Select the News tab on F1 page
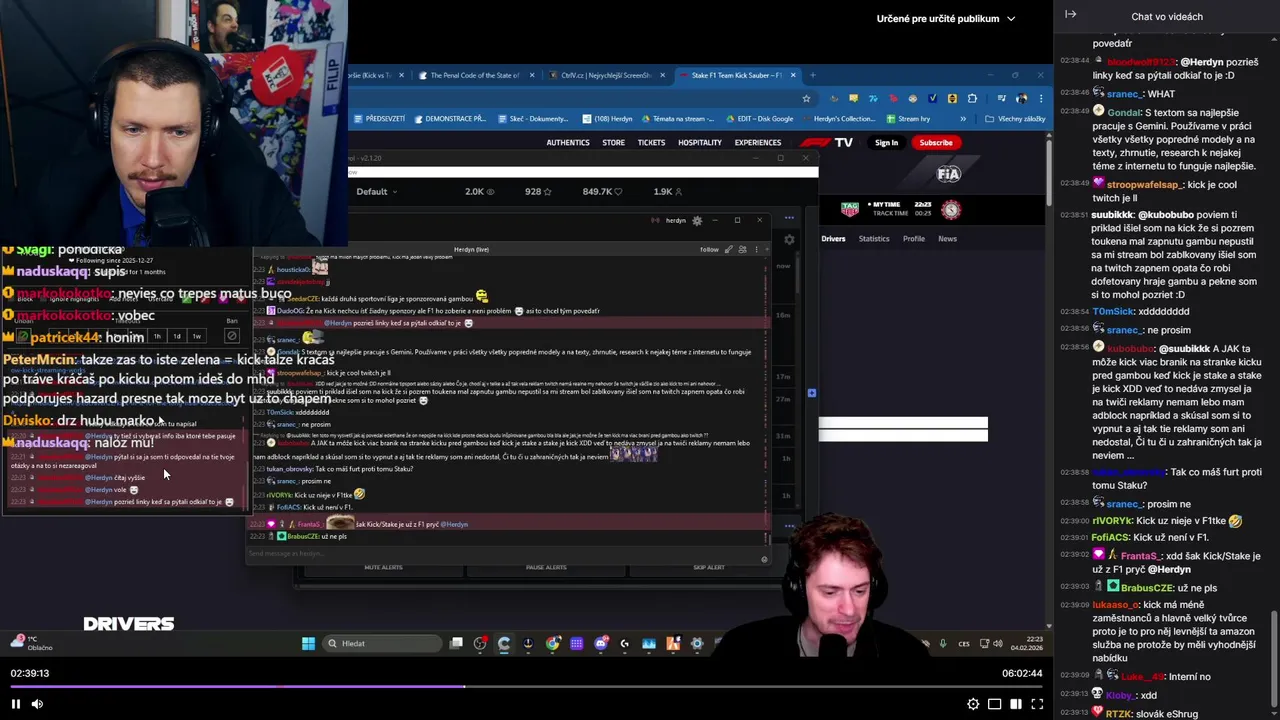Viewport: 1280px width, 720px height. coord(947,238)
